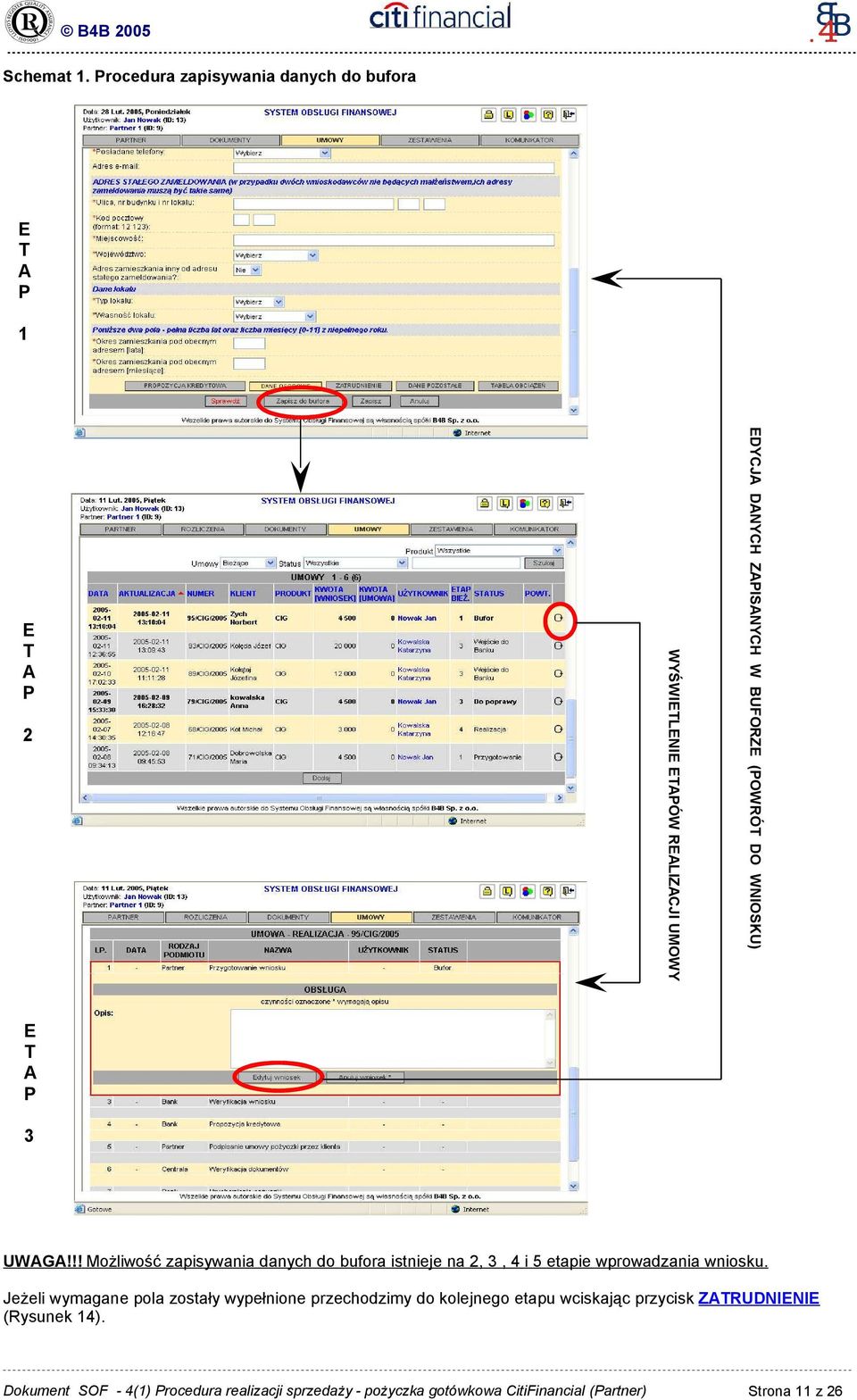Click the yellow L icon in Etap 2 screenshot
857x1400 pixels.
505,504
